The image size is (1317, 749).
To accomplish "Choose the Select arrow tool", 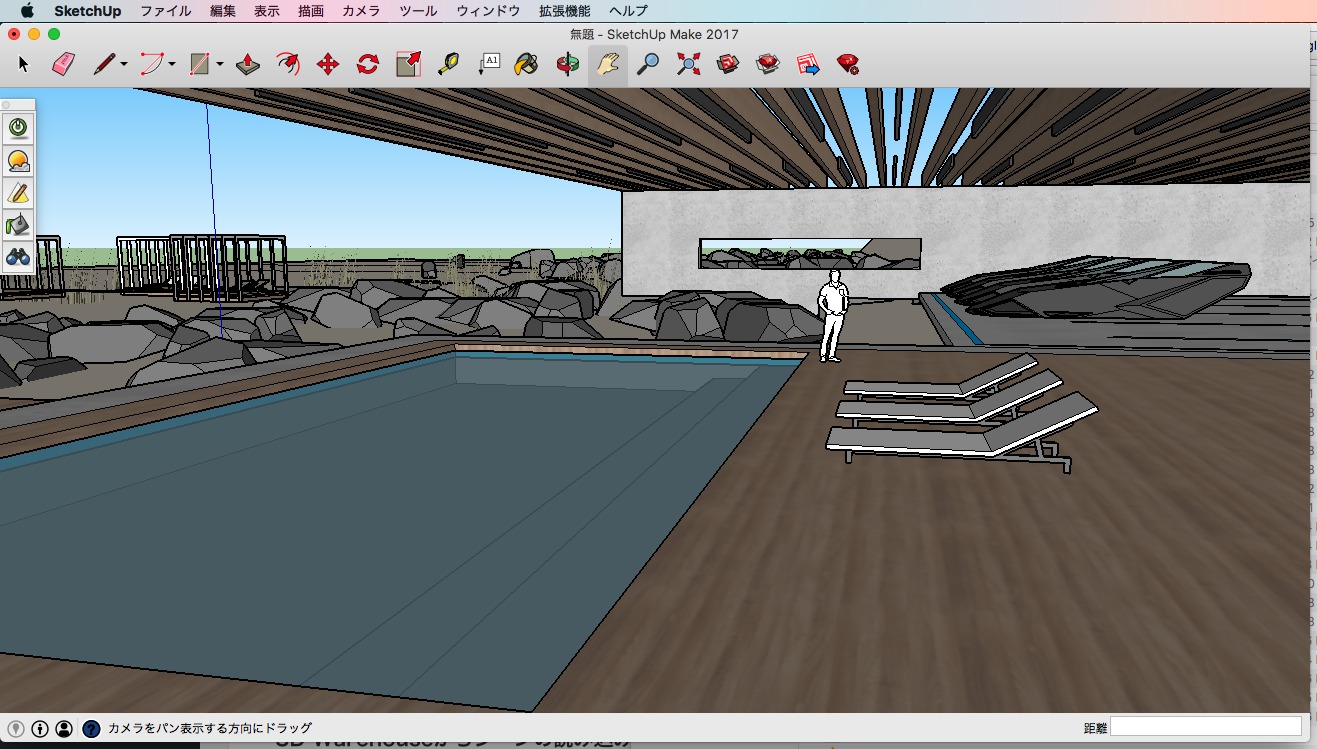I will [x=24, y=65].
